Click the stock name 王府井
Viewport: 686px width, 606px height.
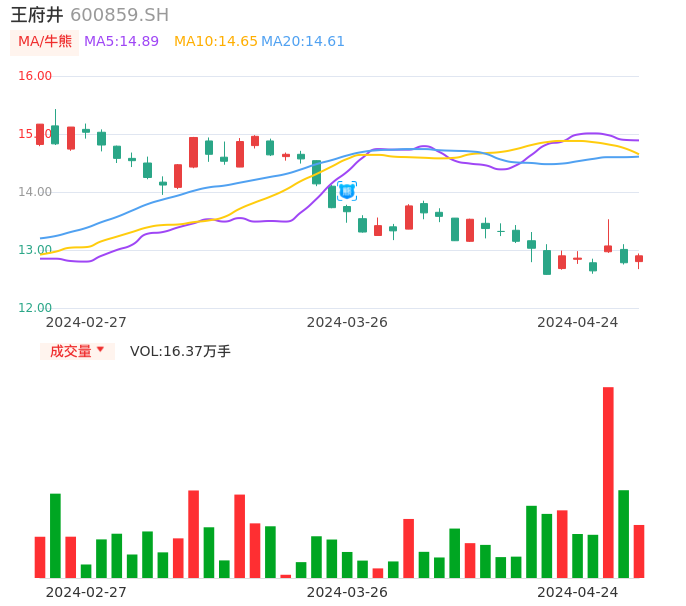pos(37,15)
